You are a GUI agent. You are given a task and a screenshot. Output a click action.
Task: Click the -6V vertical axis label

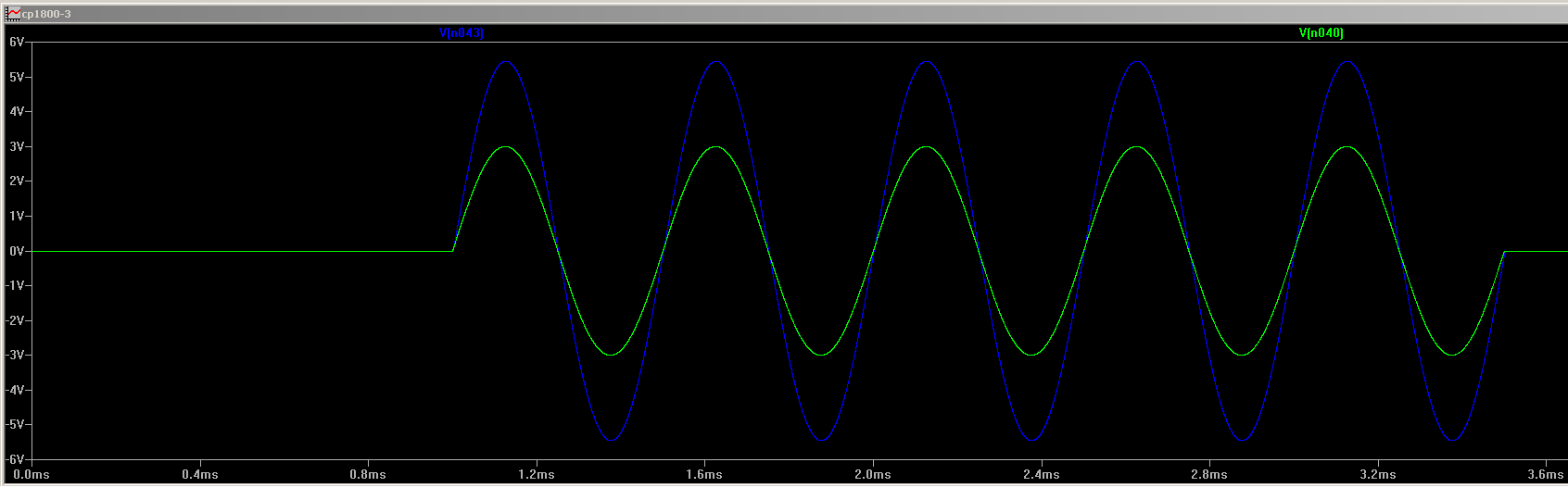14,459
